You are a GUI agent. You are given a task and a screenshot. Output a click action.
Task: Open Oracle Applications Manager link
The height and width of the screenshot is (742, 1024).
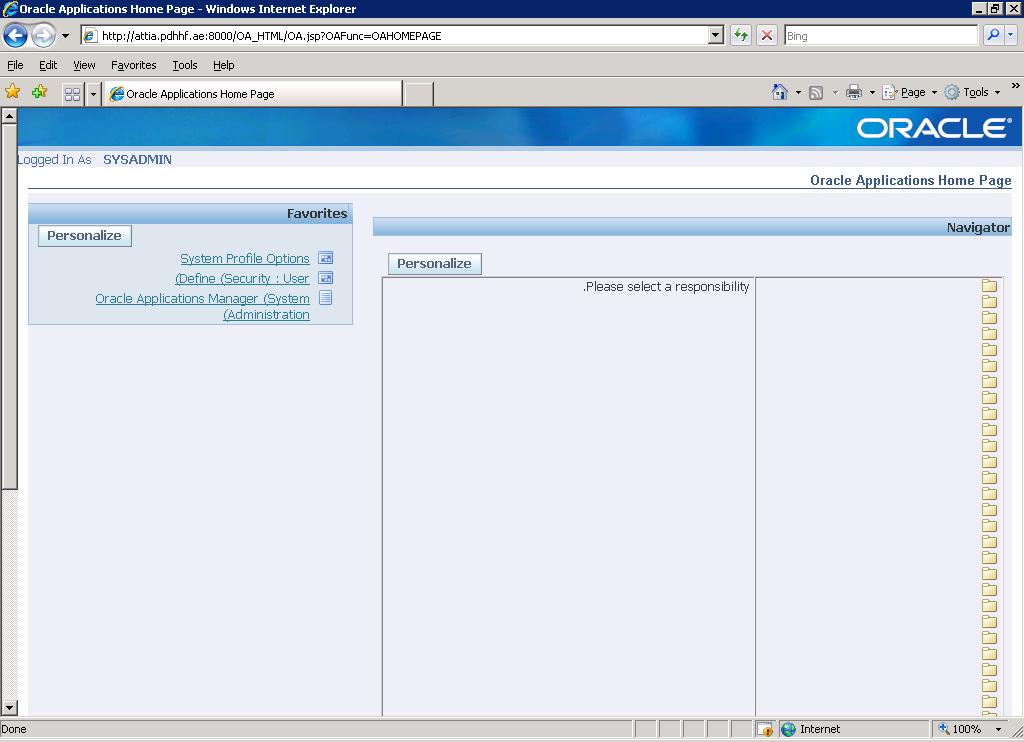[202, 299]
